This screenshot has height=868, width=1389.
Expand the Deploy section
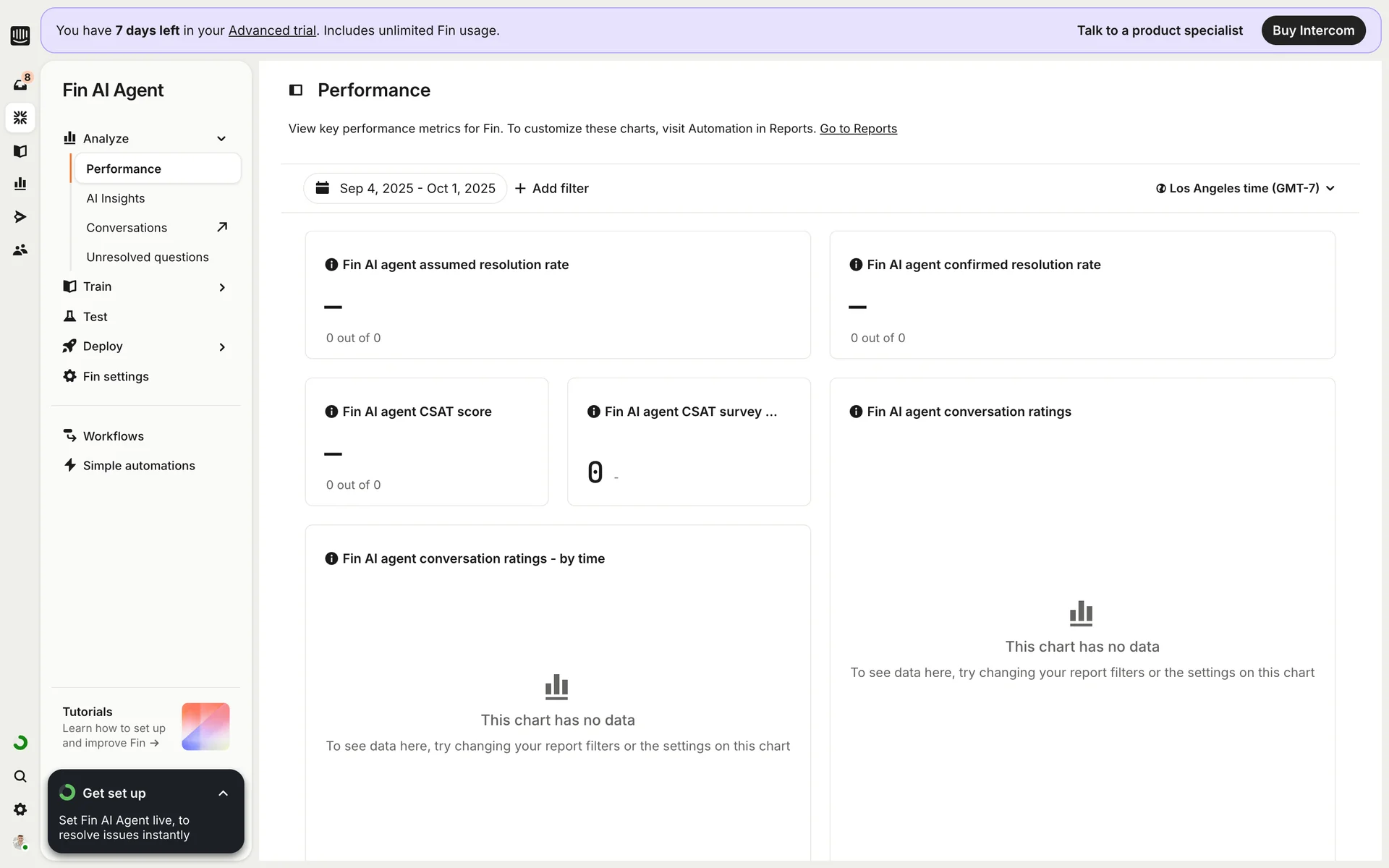221,347
